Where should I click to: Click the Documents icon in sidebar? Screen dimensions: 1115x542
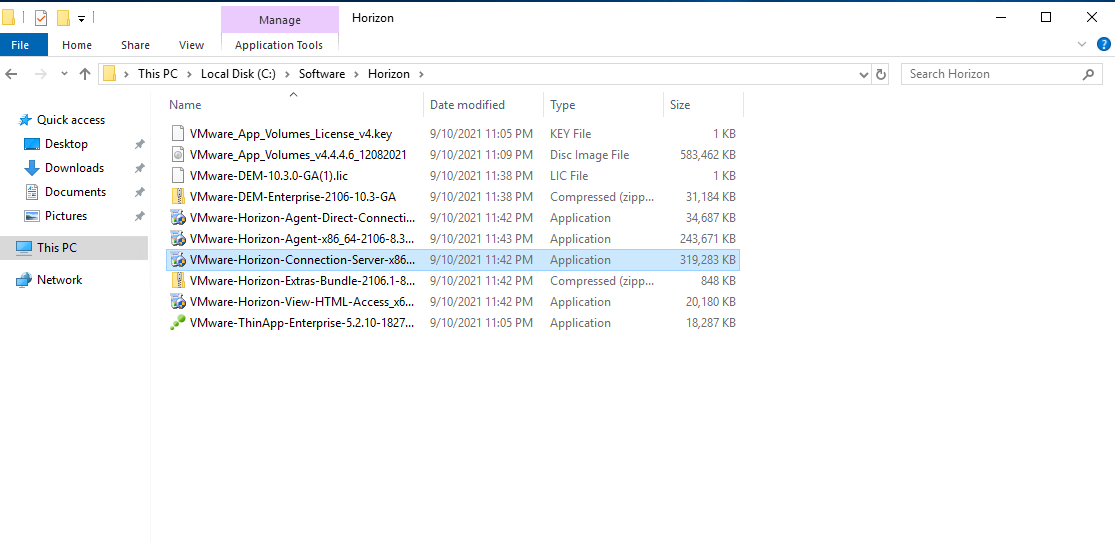pyautogui.click(x=31, y=192)
